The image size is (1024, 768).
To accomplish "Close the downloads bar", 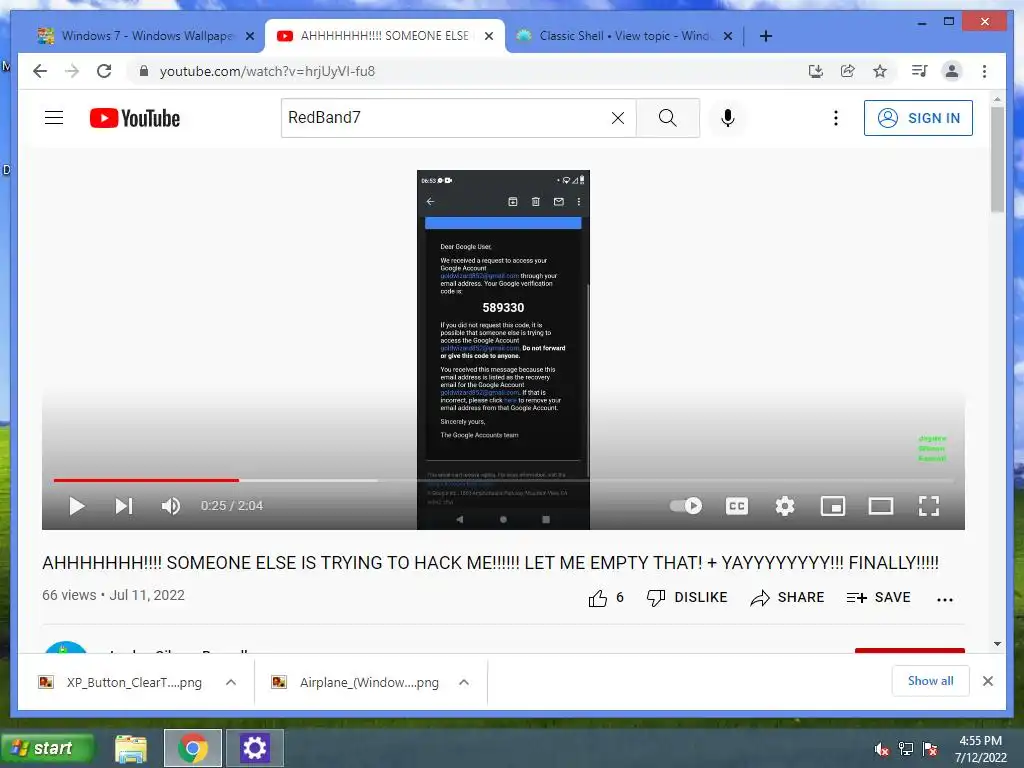I will (988, 681).
